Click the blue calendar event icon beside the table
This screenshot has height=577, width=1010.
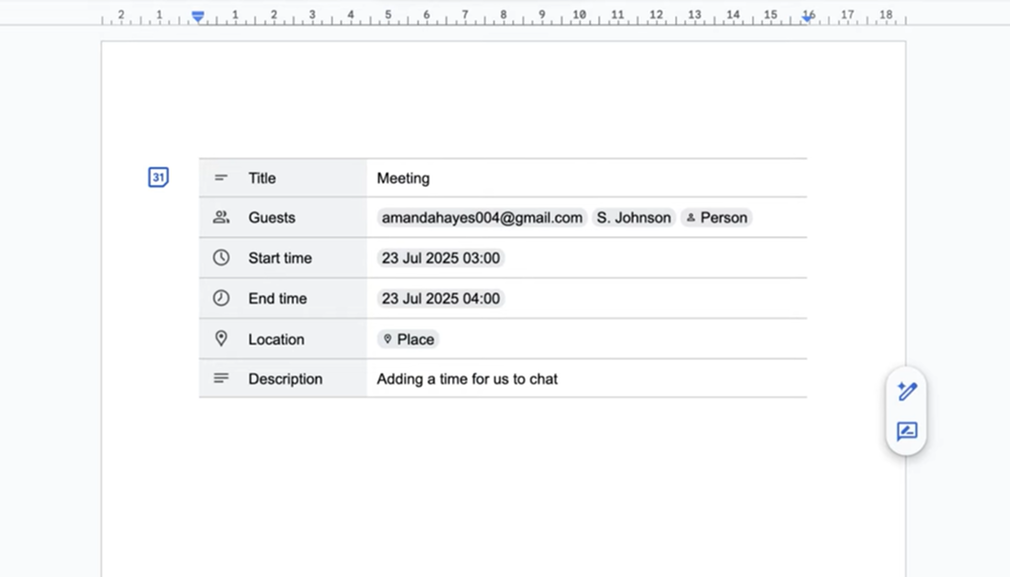click(158, 176)
